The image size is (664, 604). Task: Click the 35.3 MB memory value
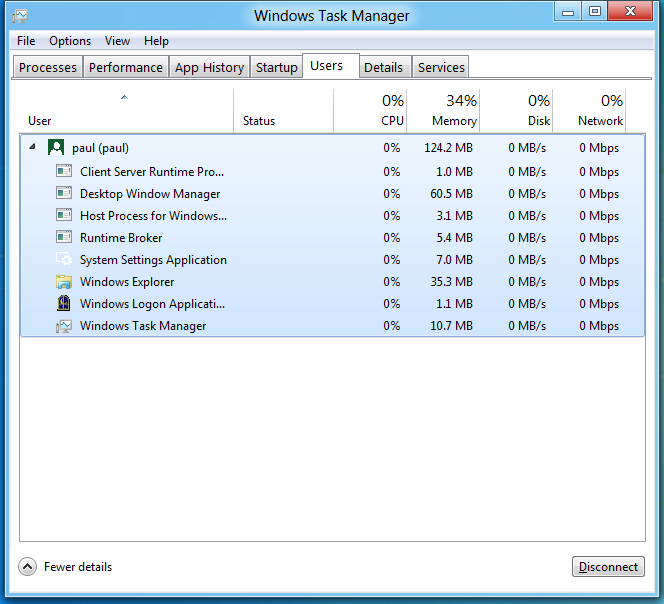click(x=451, y=281)
